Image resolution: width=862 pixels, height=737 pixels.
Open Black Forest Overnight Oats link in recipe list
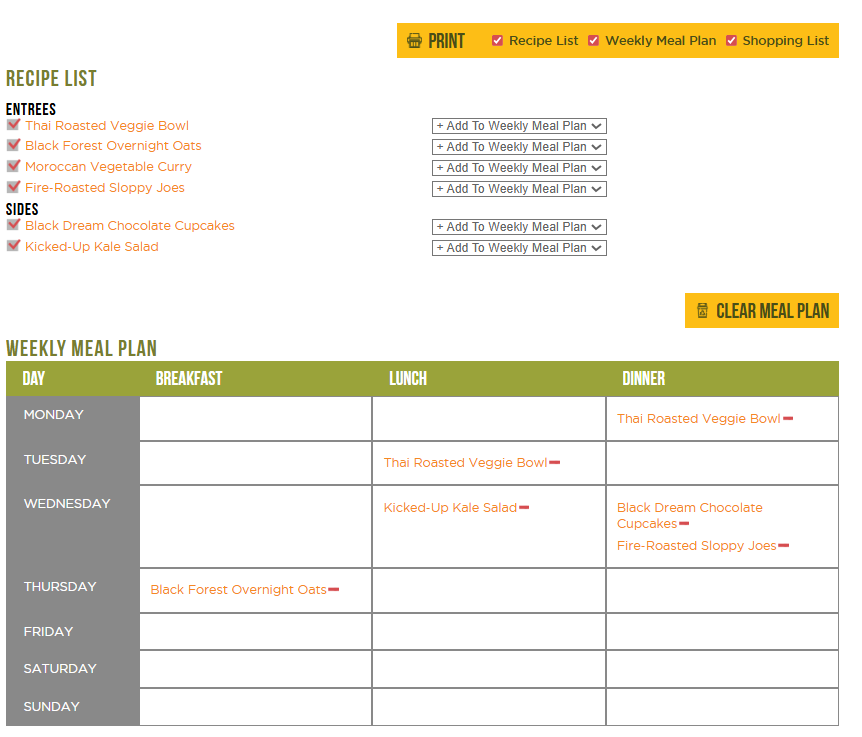tap(113, 146)
